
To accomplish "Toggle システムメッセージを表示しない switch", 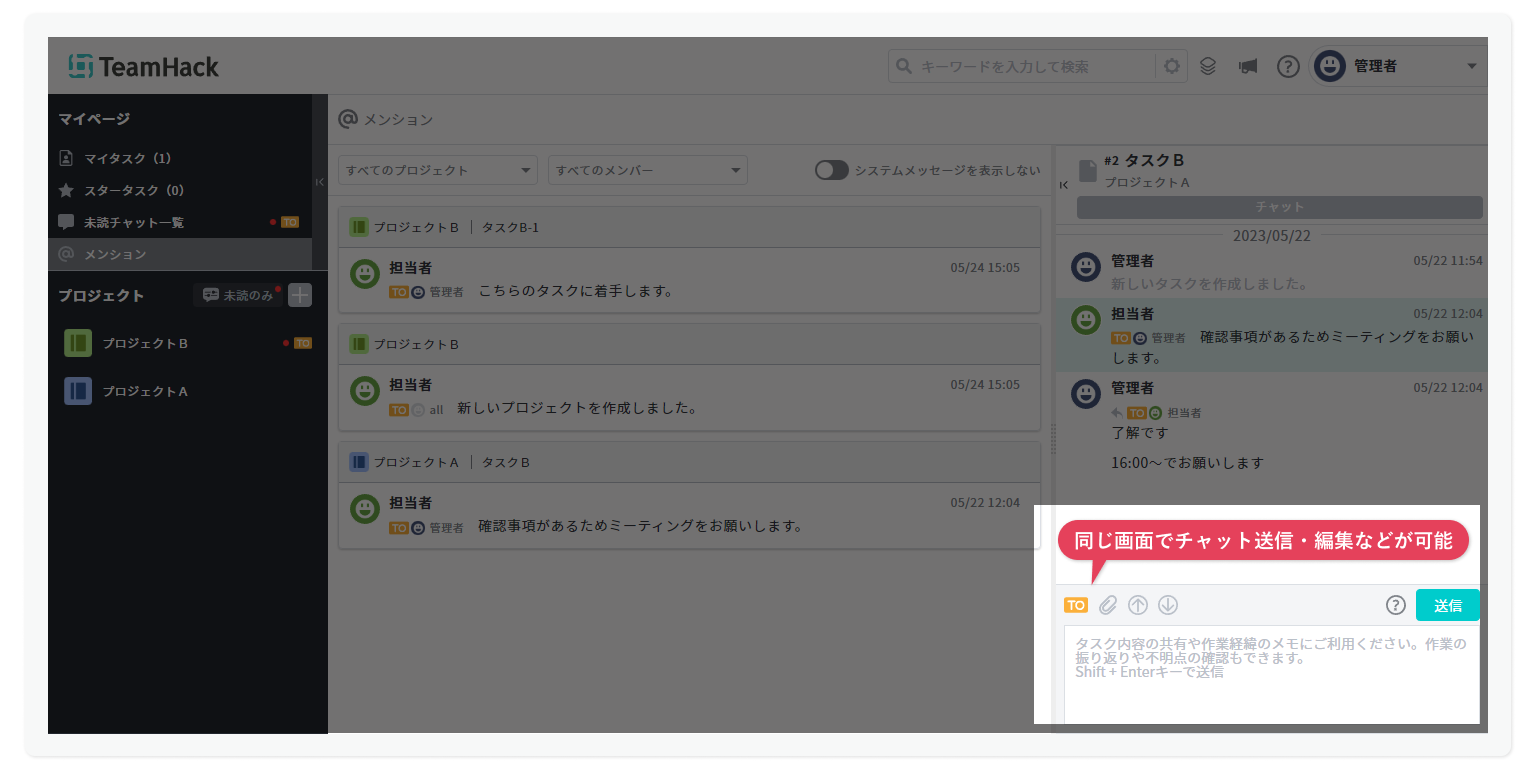I will coord(831,170).
